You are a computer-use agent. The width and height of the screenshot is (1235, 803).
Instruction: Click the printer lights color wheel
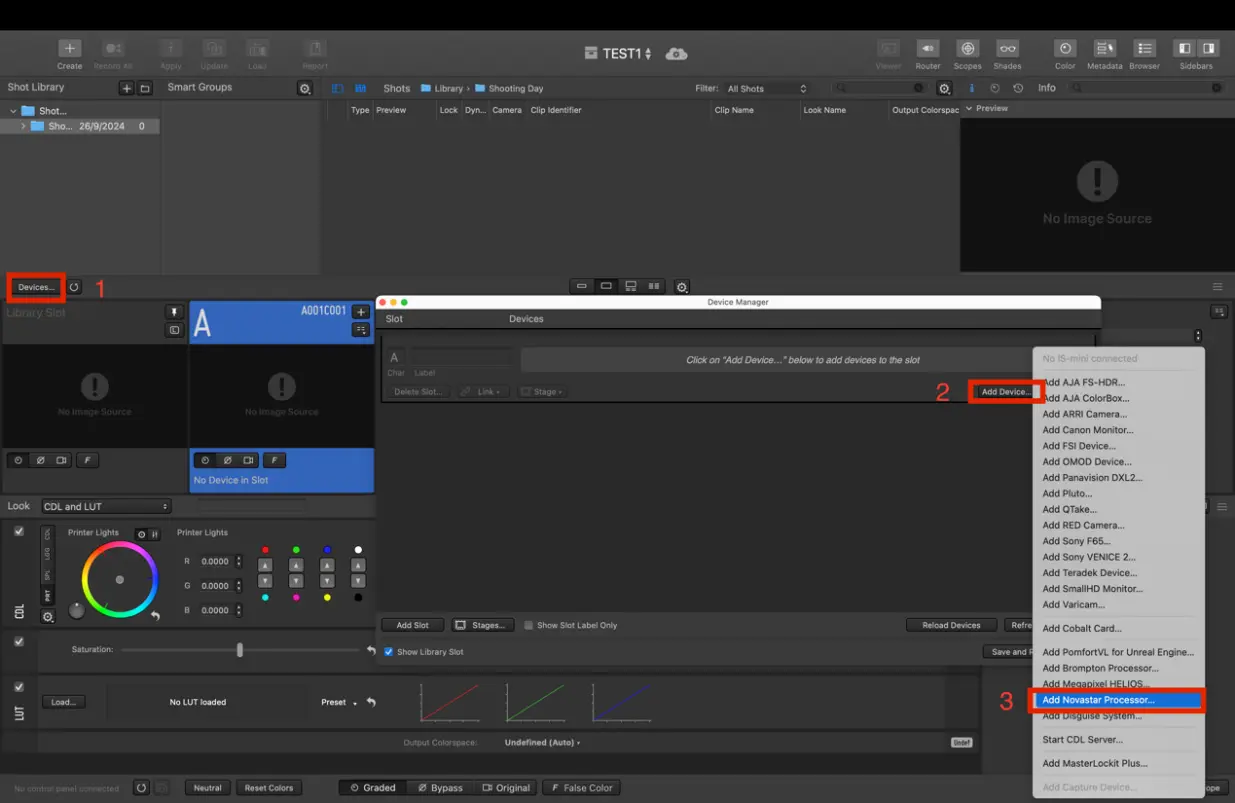[x=120, y=580]
